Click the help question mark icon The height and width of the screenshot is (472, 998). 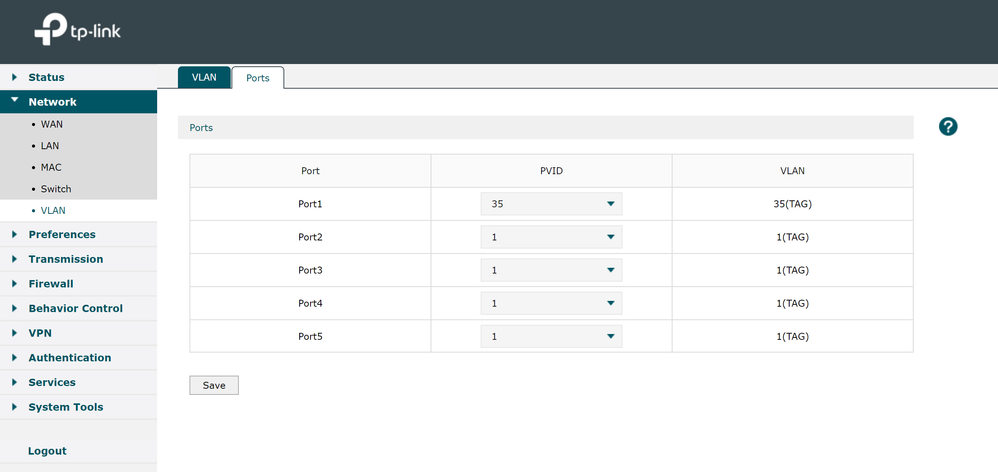pyautogui.click(x=948, y=127)
